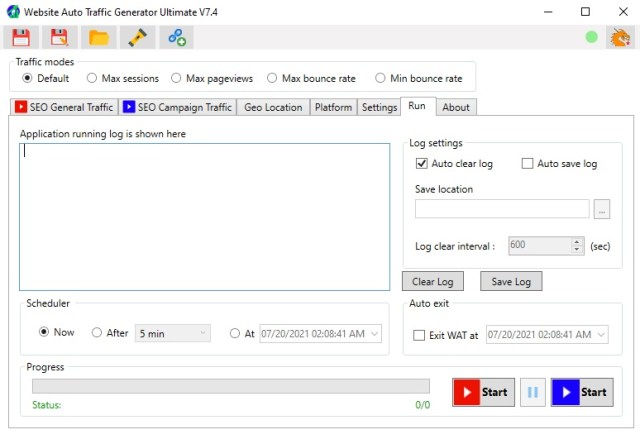Open the Exit WAT at date-time dropdown
The width and height of the screenshot is (640, 439).
coord(601,335)
